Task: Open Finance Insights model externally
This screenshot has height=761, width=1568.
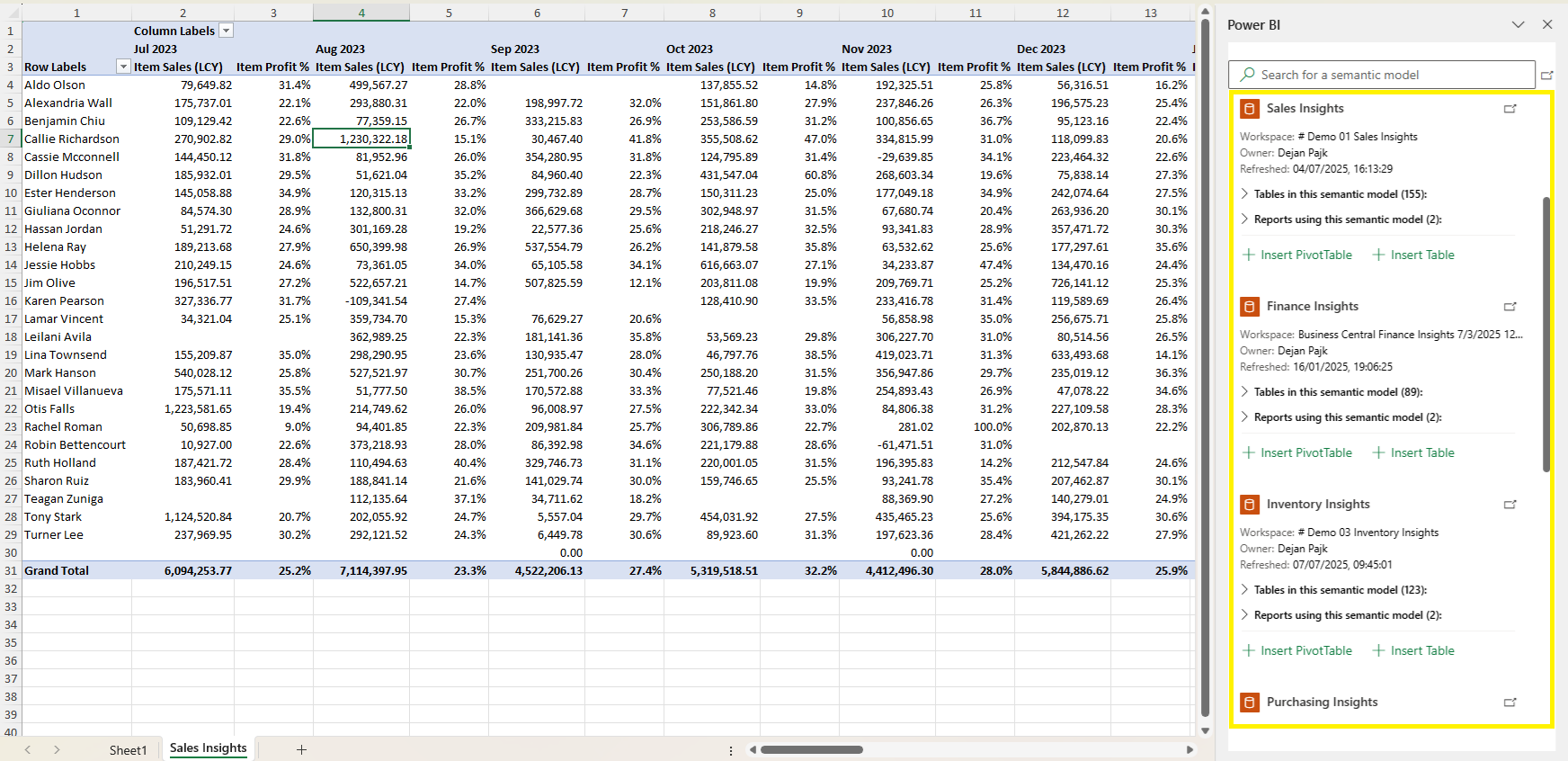Action: (x=1510, y=307)
